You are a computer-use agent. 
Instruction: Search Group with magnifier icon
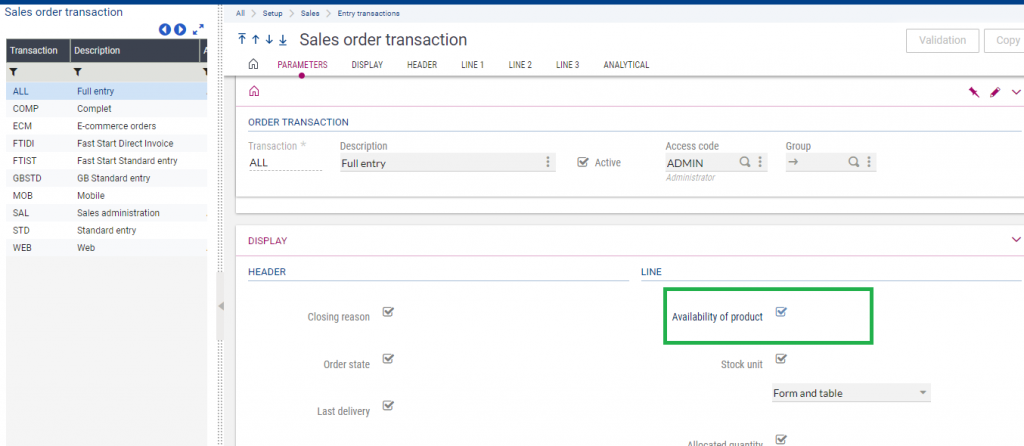coord(854,162)
